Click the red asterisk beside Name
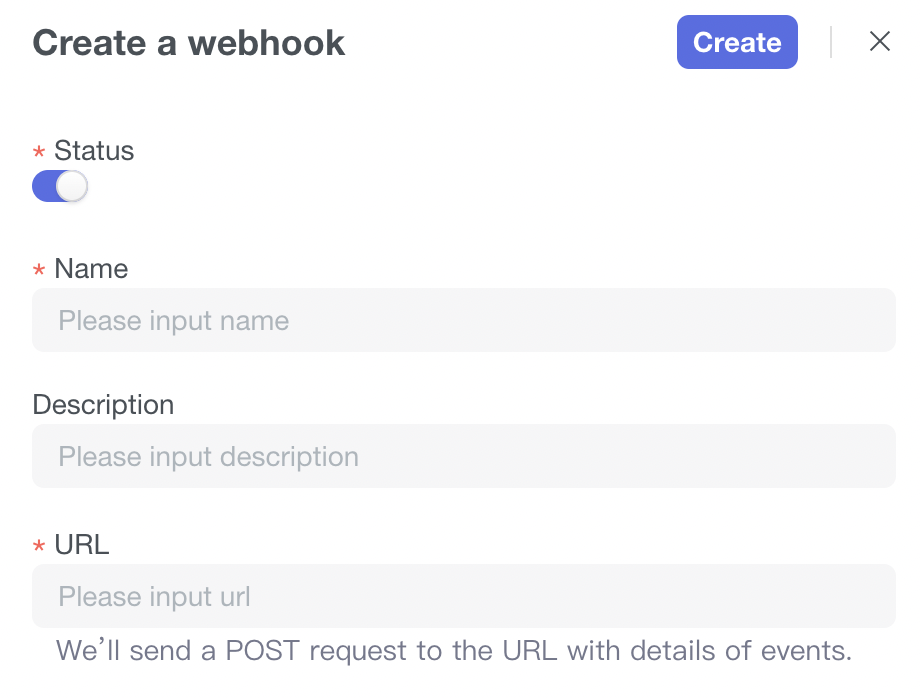Viewport: 920px width, 698px height. pos(39,271)
